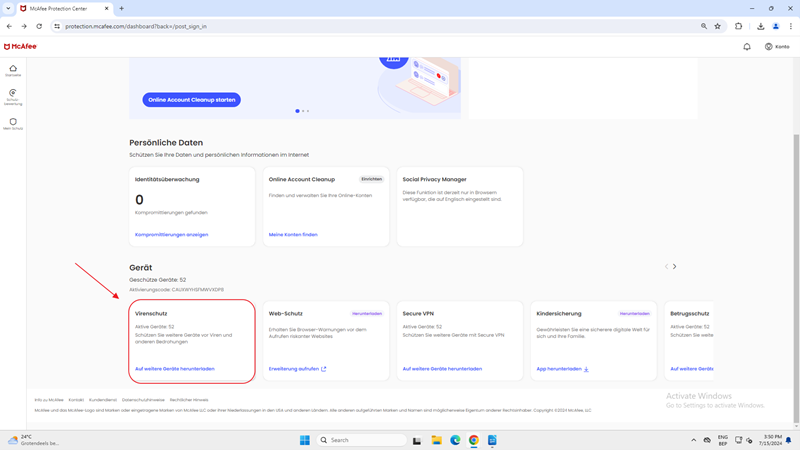Open the Betrugsschutz download link
This screenshot has width=800, height=450.
click(x=692, y=369)
